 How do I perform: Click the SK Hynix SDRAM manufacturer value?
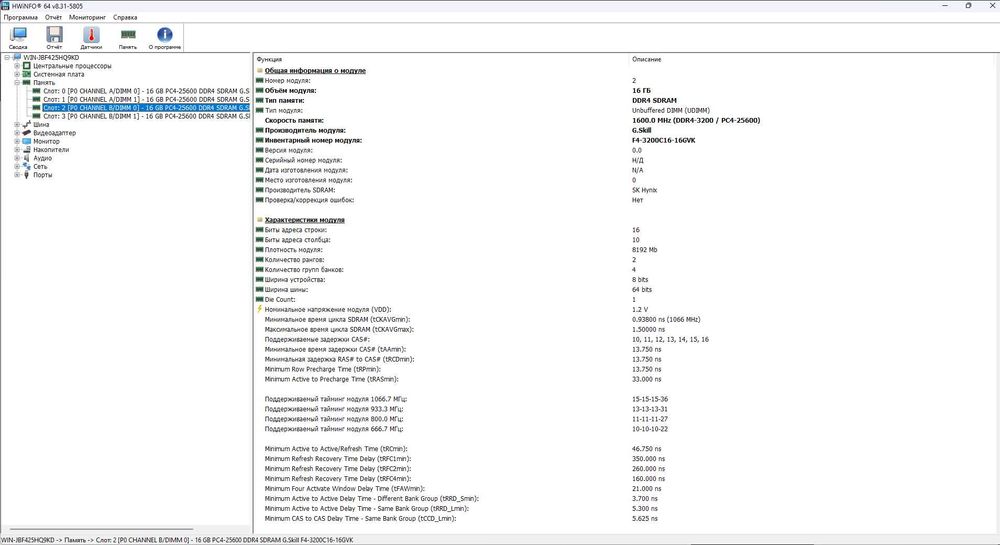[x=644, y=190]
